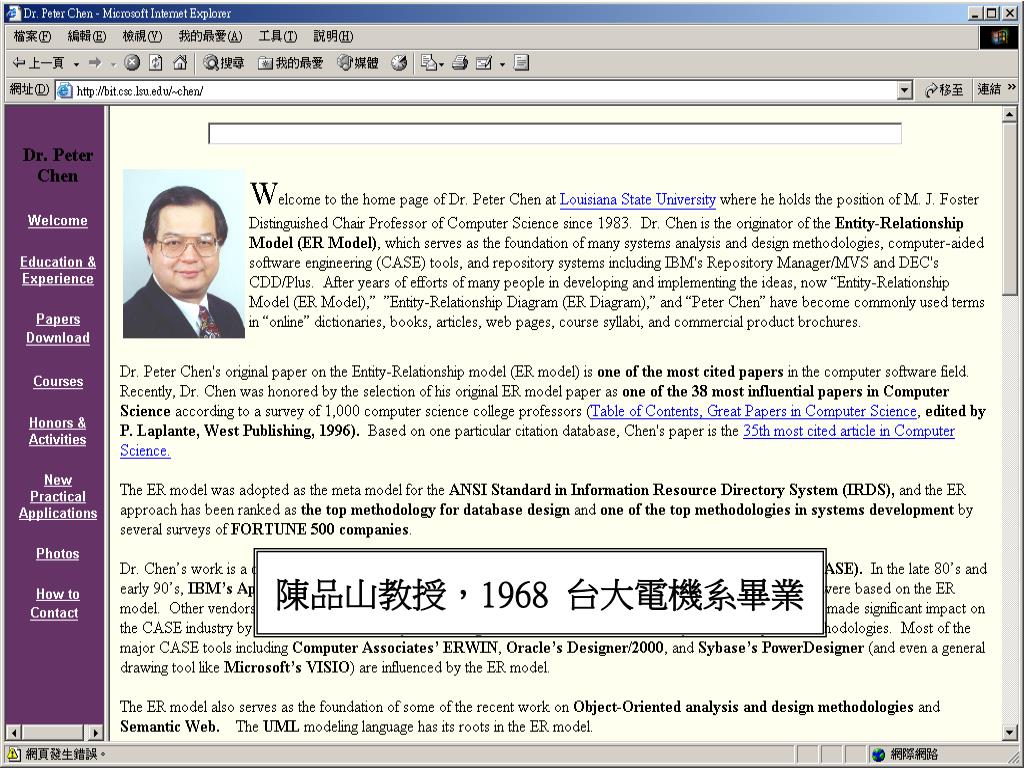Open the Education & Experience link

tap(57, 270)
